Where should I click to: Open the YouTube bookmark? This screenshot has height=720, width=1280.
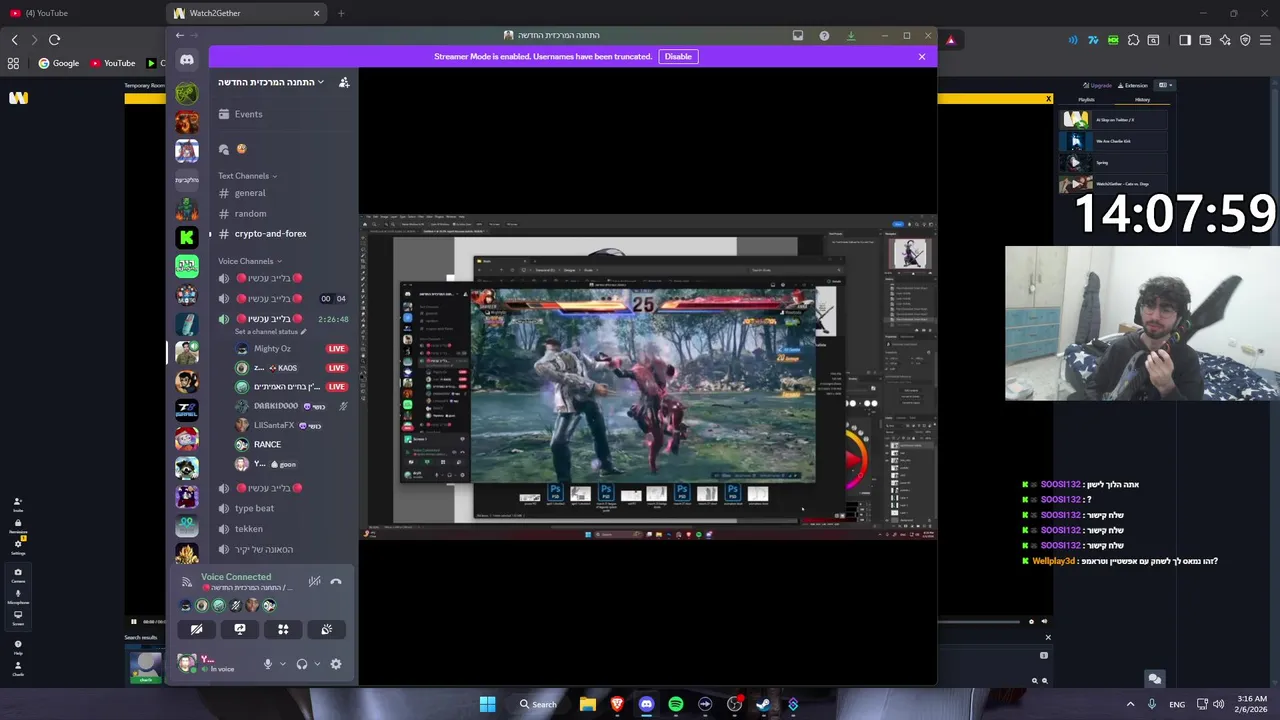(113, 63)
